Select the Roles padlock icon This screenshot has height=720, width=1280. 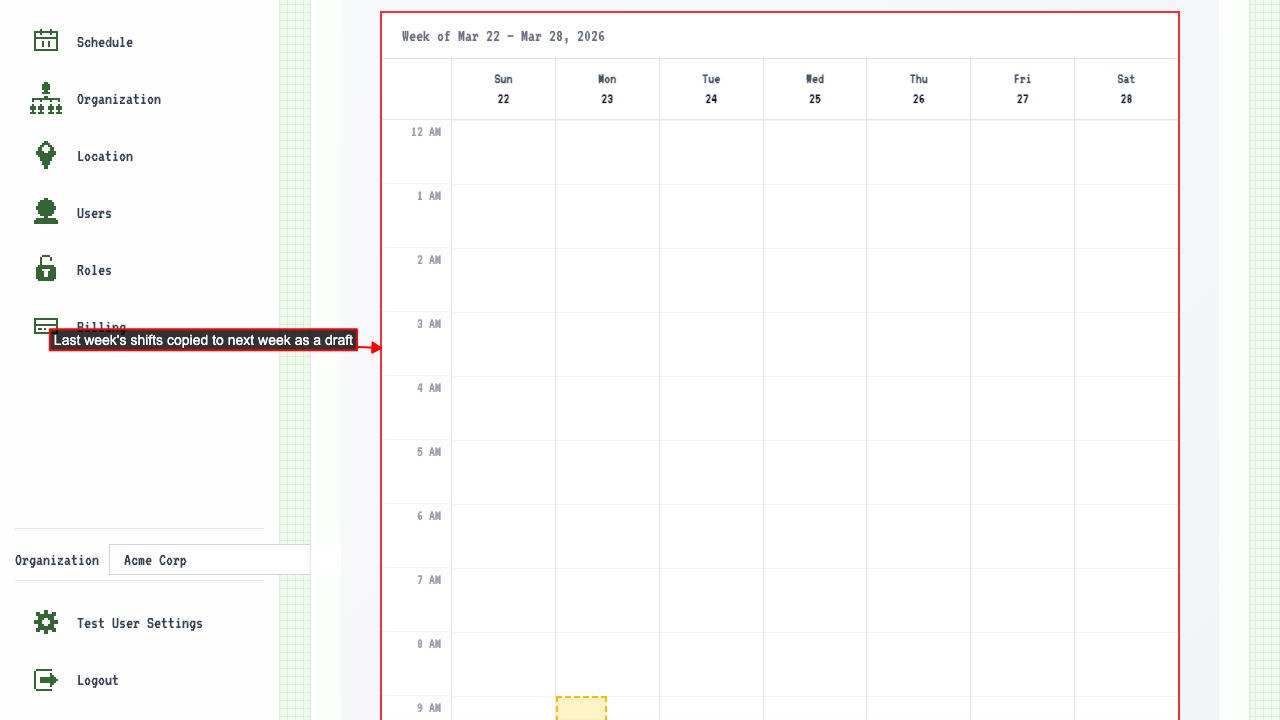pyautogui.click(x=45, y=269)
